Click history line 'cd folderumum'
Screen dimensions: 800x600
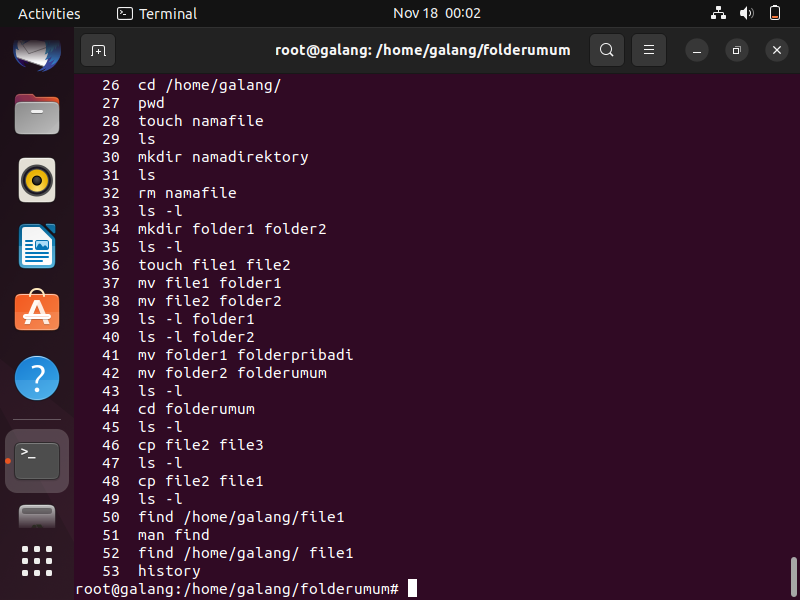196,409
